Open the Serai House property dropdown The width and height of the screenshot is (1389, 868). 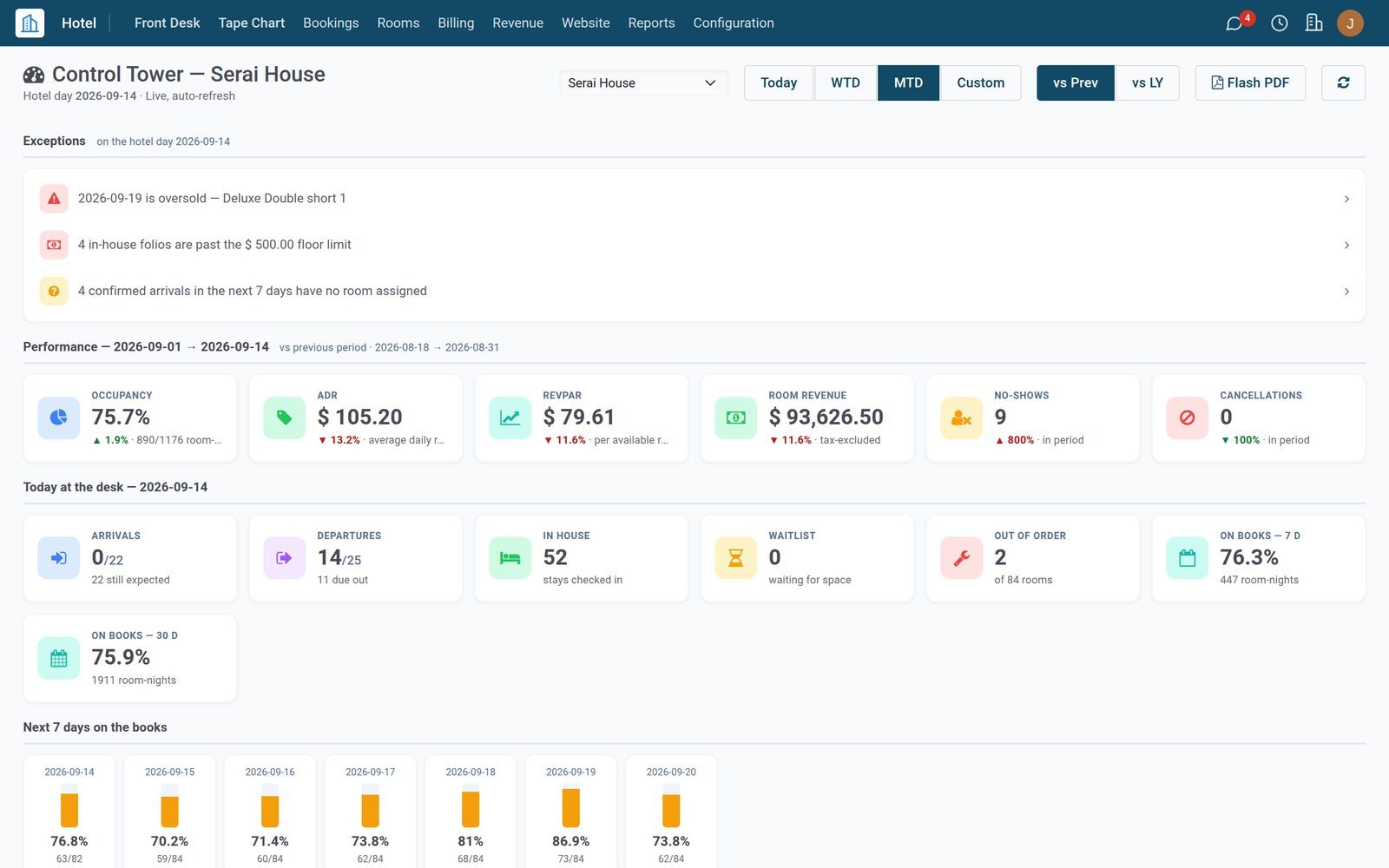[x=643, y=82]
